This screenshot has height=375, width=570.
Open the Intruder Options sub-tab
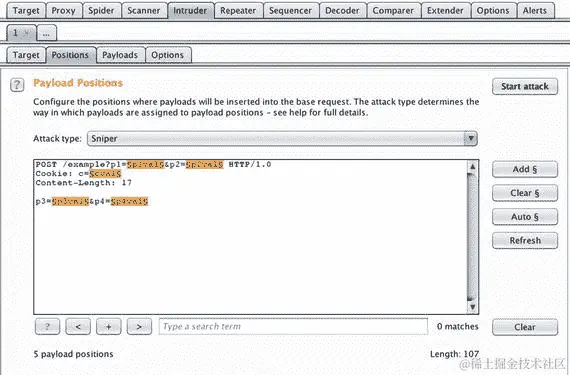click(x=168, y=55)
